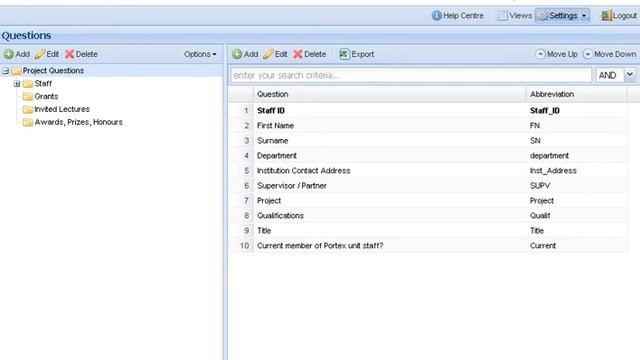Move the selected question up

click(556, 54)
